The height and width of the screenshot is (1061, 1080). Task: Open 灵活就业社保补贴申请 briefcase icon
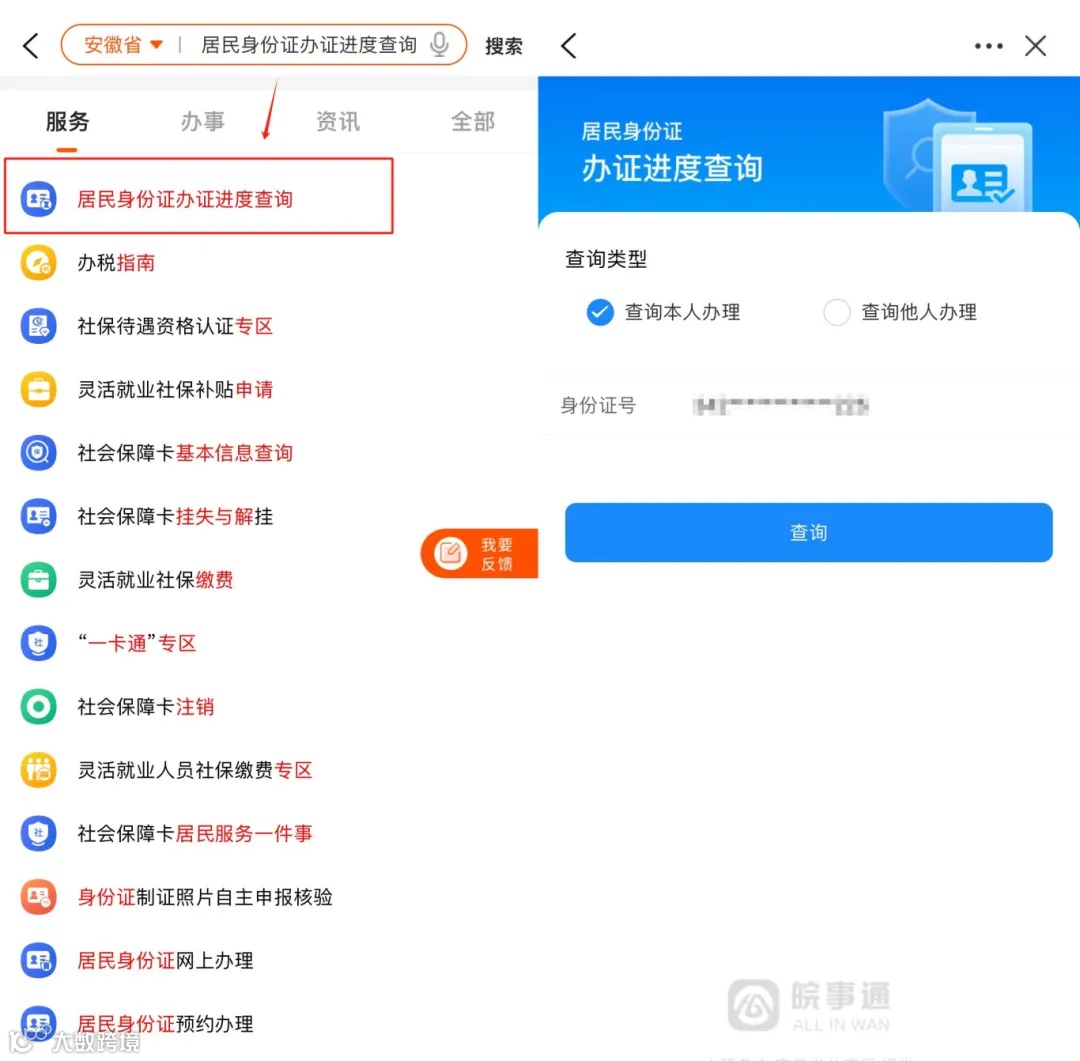click(x=39, y=389)
